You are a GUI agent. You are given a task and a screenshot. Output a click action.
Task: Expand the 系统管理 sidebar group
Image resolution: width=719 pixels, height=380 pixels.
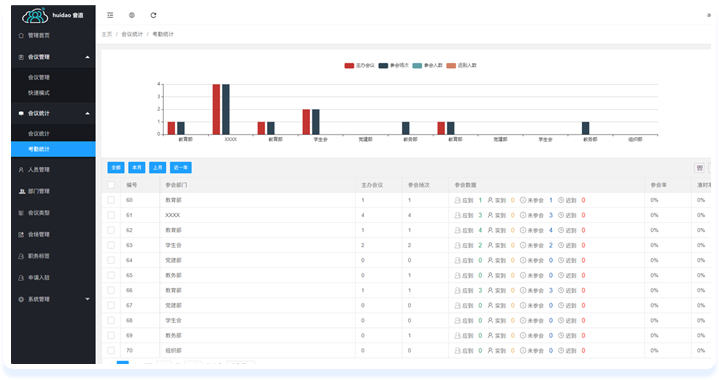point(87,299)
